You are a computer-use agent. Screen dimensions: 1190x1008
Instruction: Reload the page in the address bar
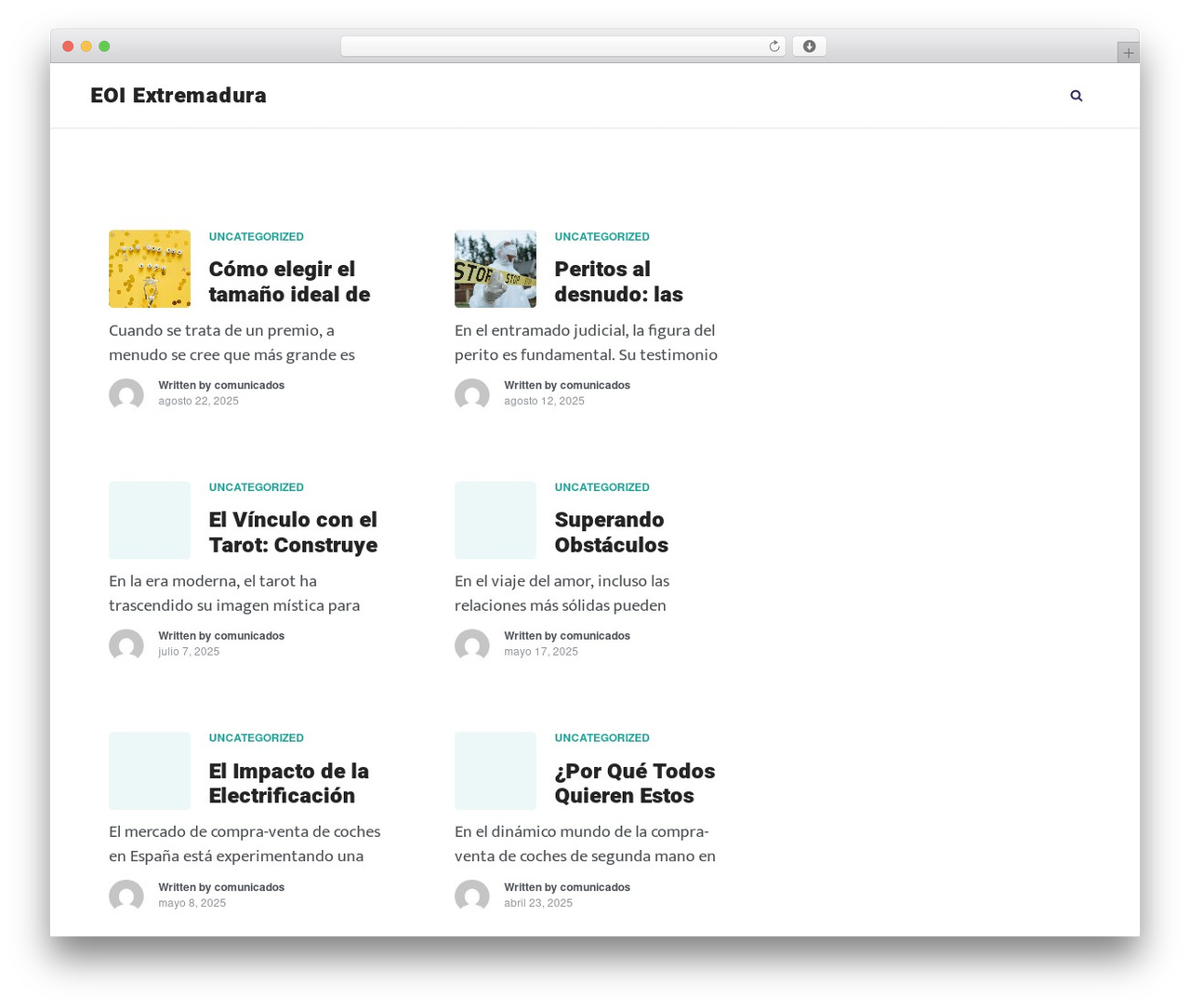(x=774, y=46)
